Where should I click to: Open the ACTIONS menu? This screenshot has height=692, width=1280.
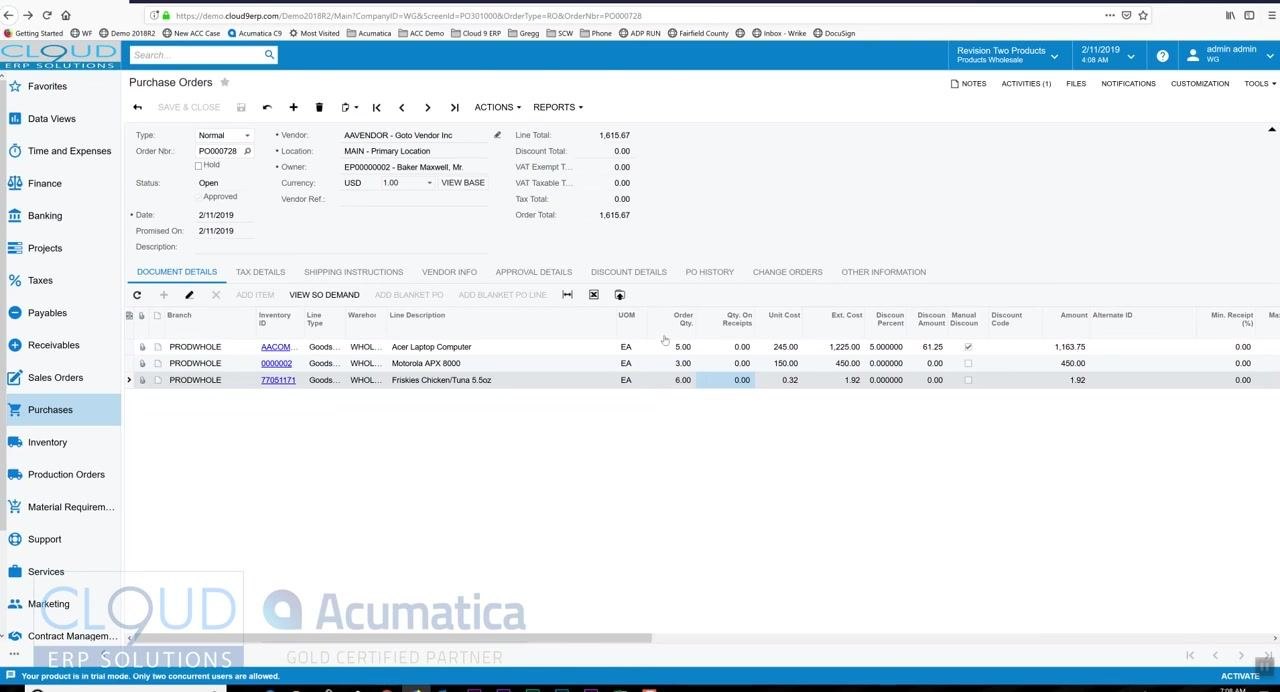(x=497, y=107)
